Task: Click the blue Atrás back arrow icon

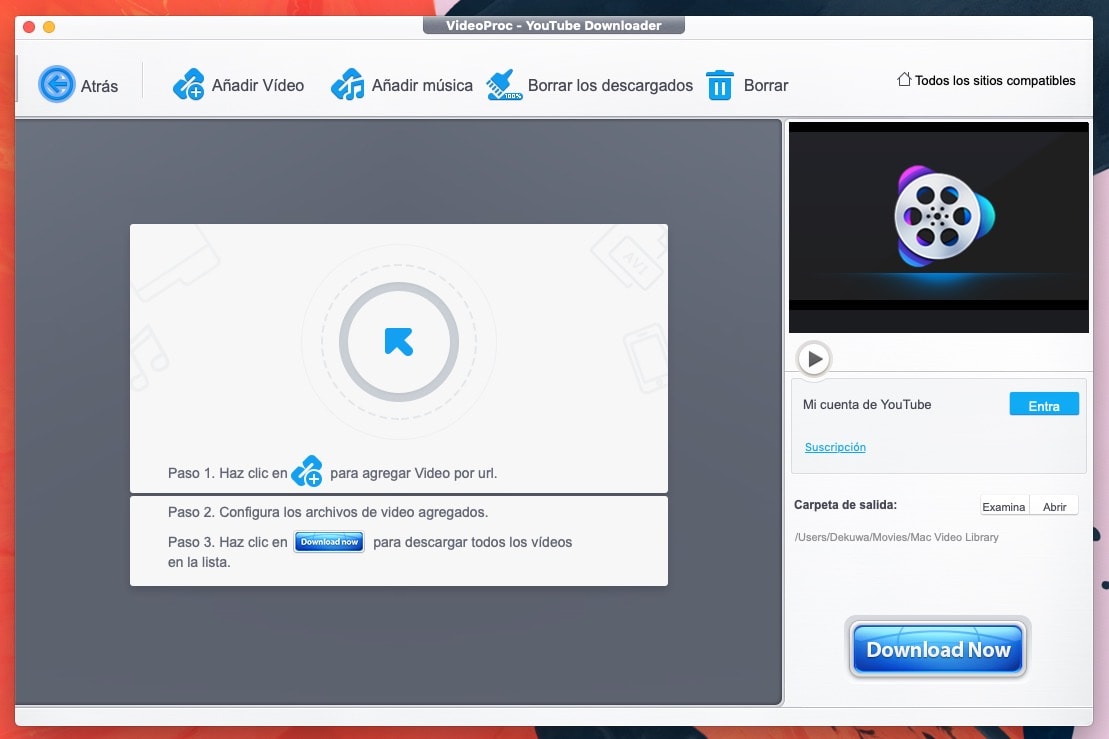Action: click(57, 84)
